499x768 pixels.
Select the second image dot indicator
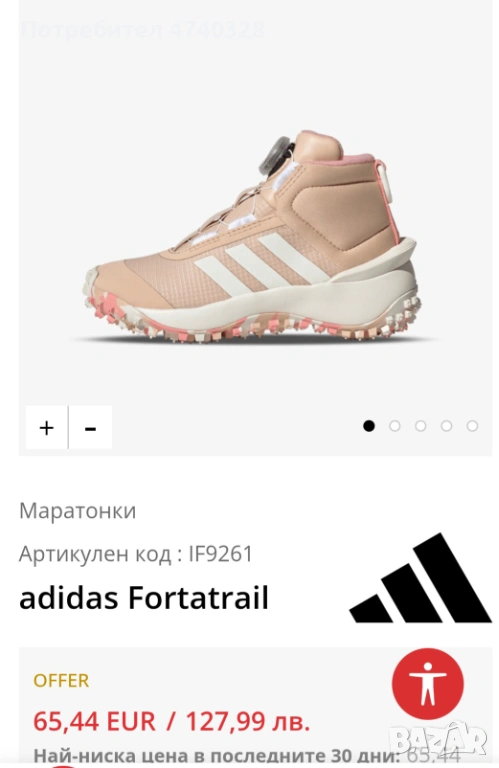(395, 426)
